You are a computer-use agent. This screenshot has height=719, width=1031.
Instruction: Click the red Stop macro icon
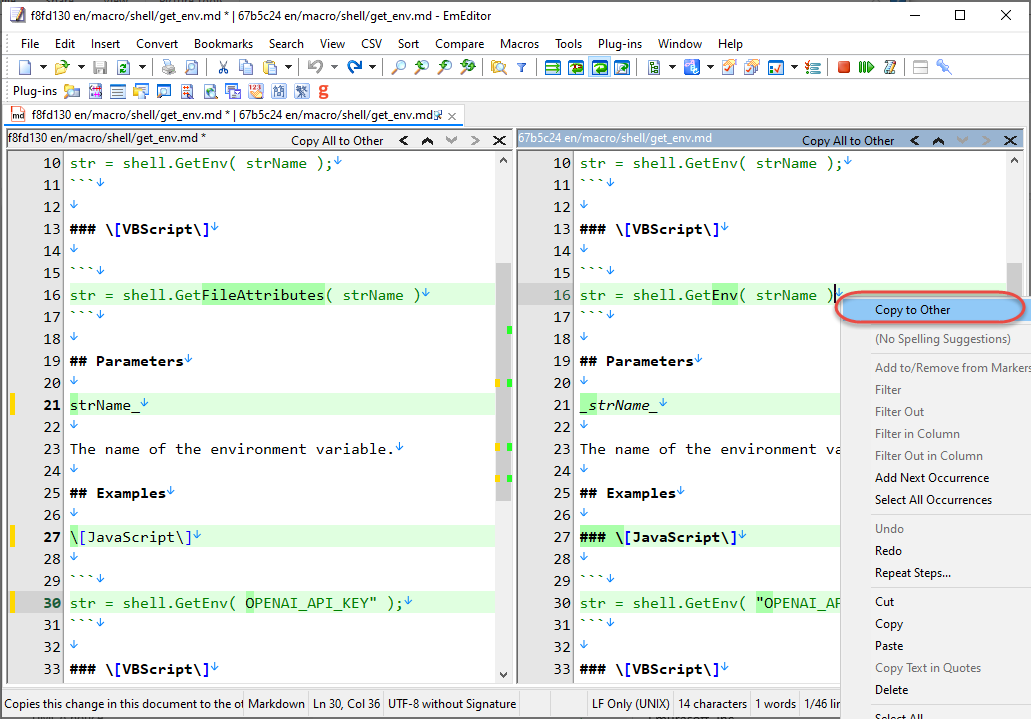tap(844, 67)
